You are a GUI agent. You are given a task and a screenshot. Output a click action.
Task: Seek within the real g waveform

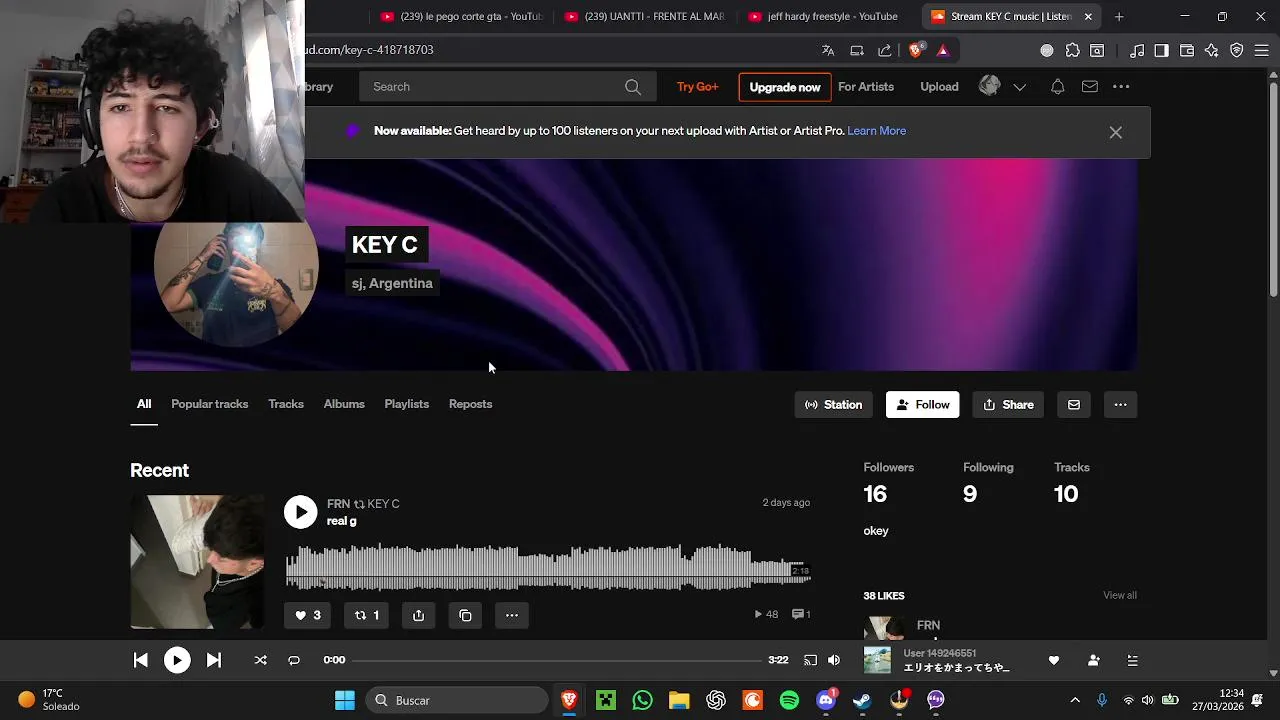[x=548, y=567]
